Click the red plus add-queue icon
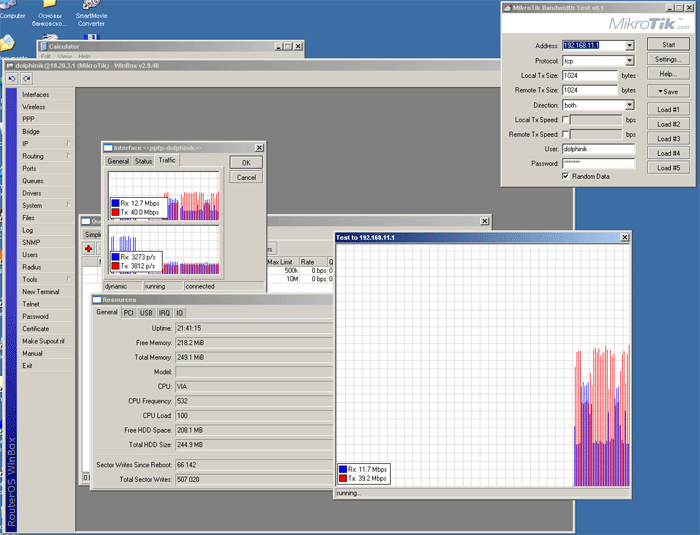This screenshot has height=535, width=700. coord(88,249)
